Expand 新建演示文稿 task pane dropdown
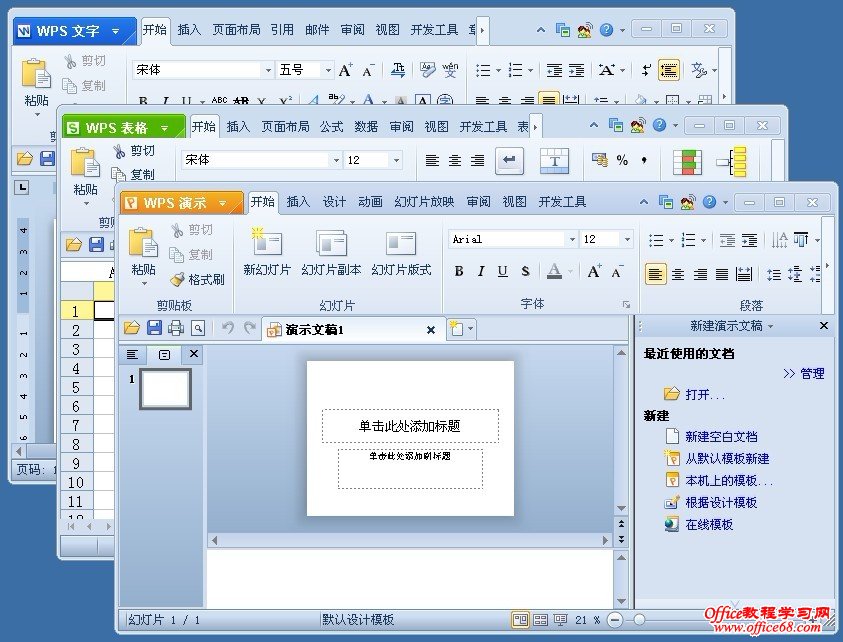Screen dimensions: 843x642 (770, 326)
